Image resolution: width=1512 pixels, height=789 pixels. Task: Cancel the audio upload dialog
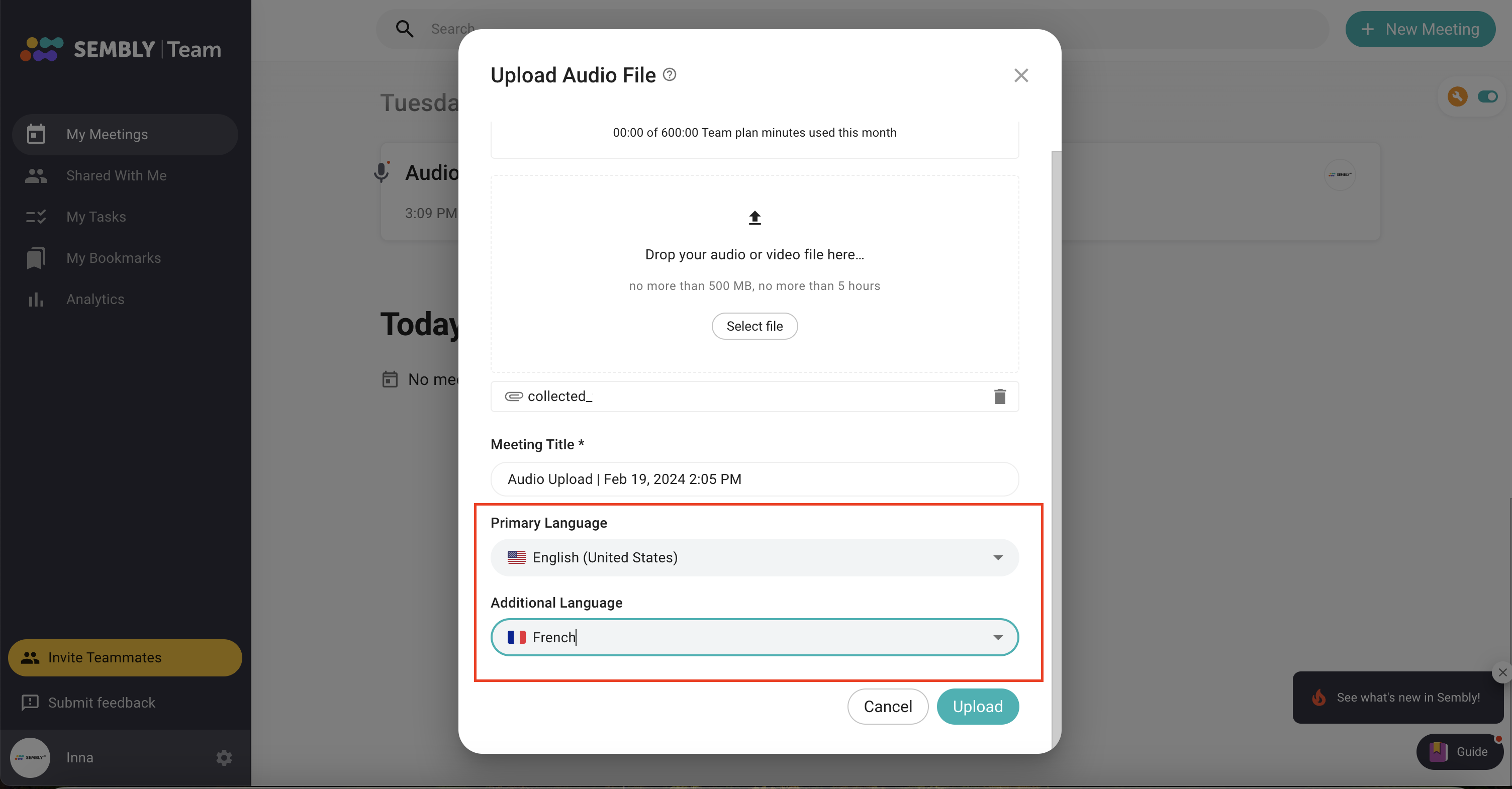pos(888,706)
